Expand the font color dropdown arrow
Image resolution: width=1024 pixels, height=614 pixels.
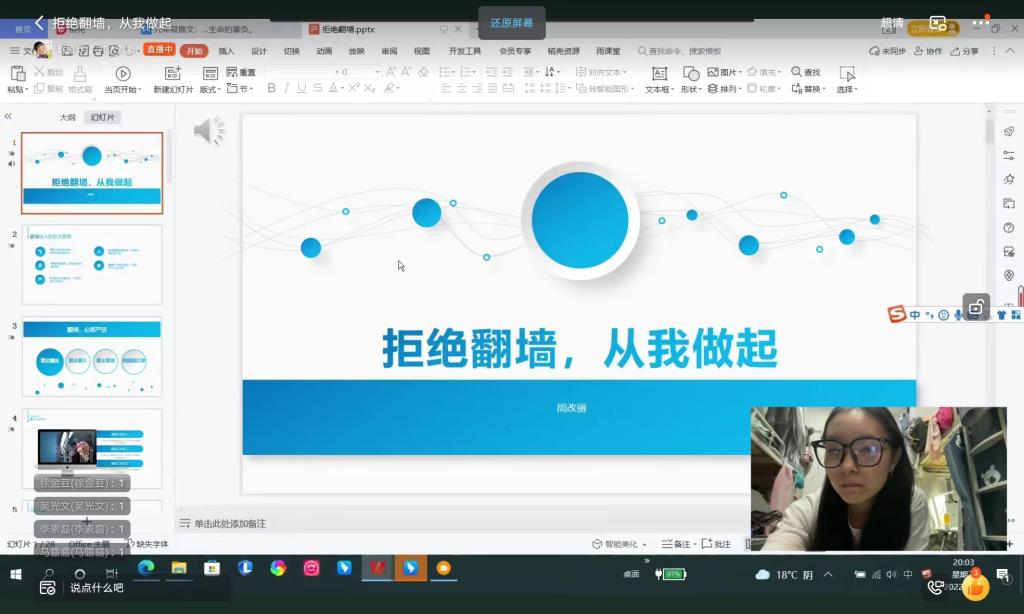tap(342, 88)
